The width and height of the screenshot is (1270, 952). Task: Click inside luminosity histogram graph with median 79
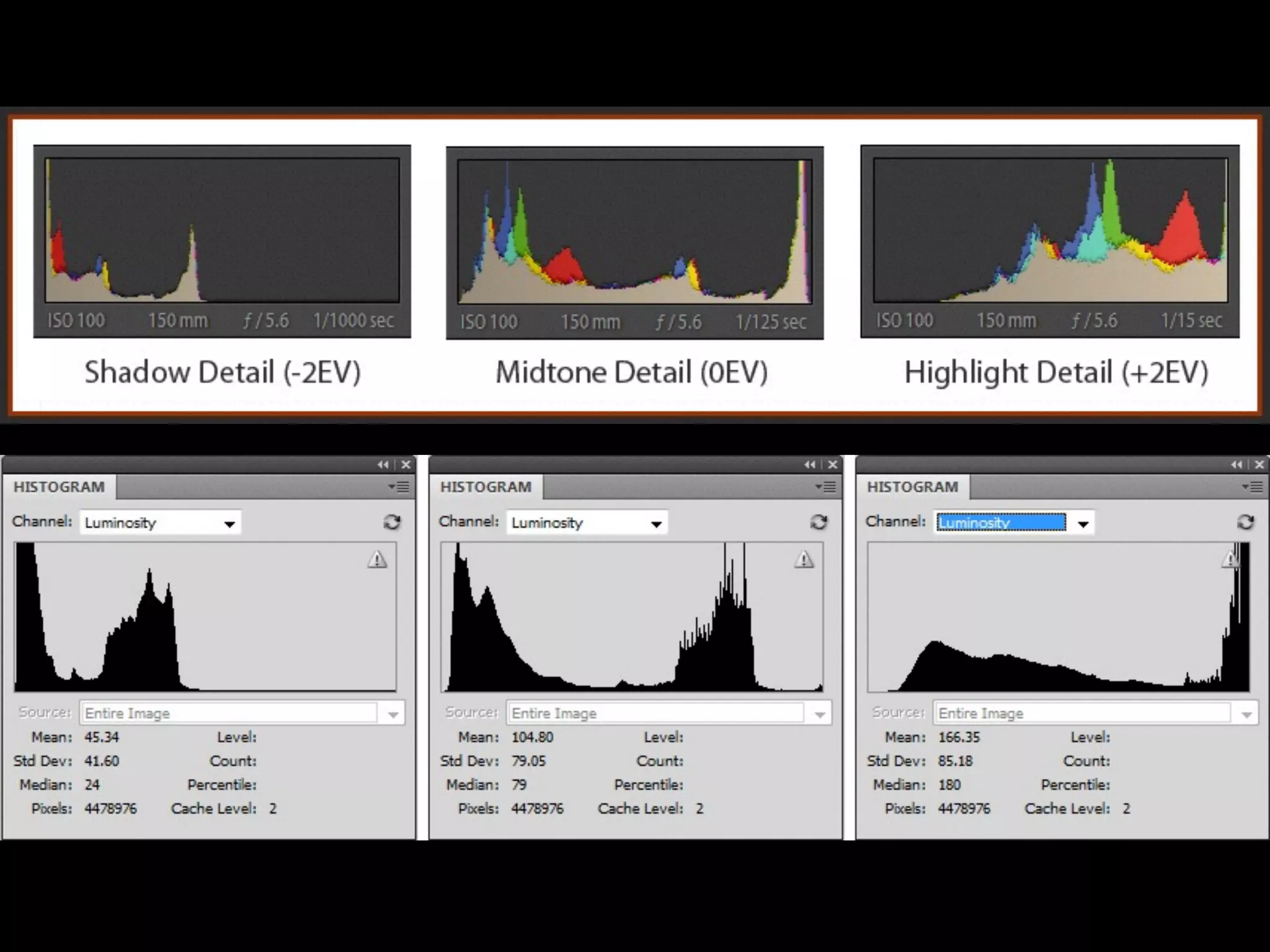point(632,617)
